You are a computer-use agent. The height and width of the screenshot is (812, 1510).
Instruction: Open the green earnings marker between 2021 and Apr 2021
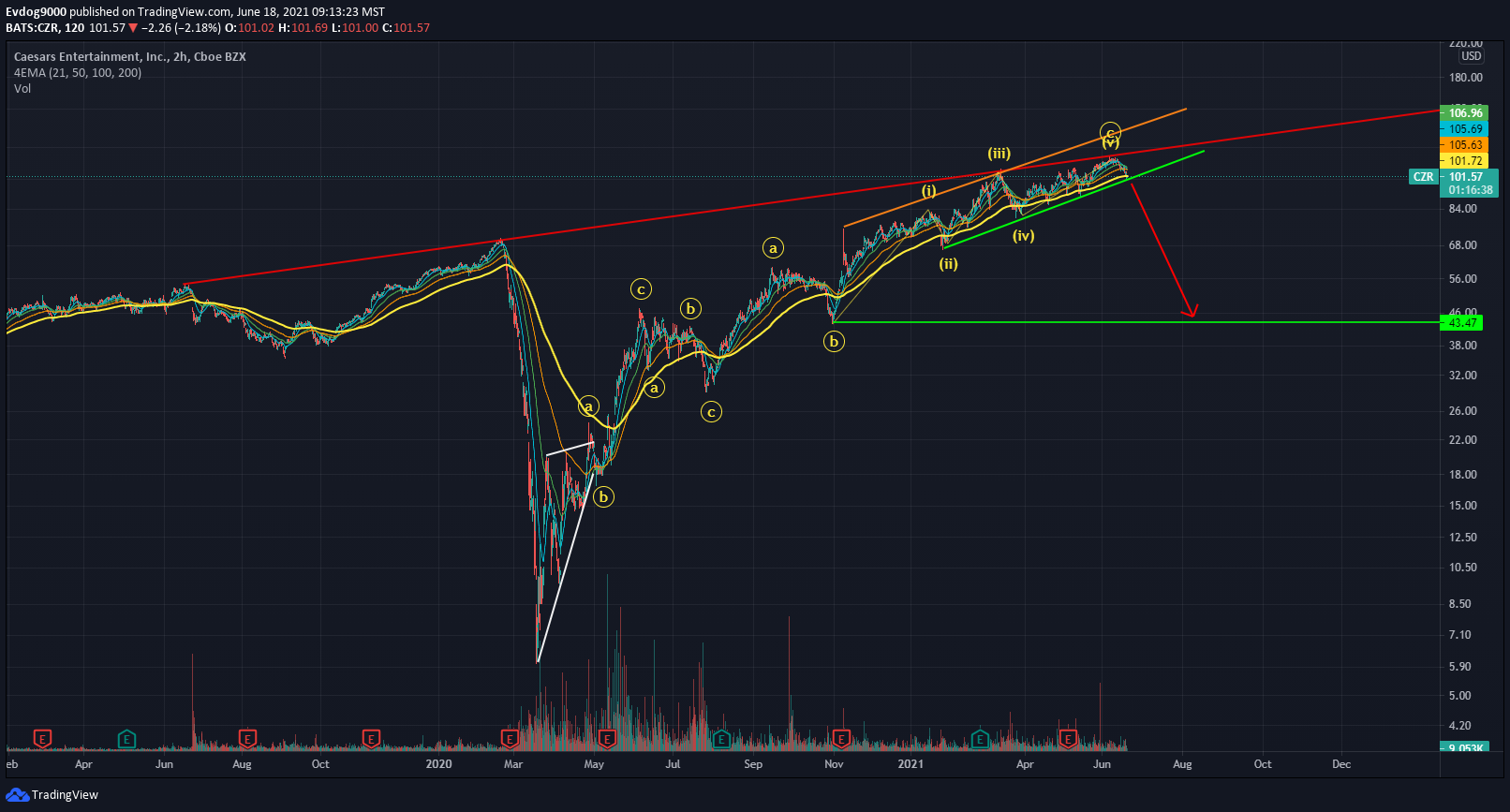tap(980, 739)
